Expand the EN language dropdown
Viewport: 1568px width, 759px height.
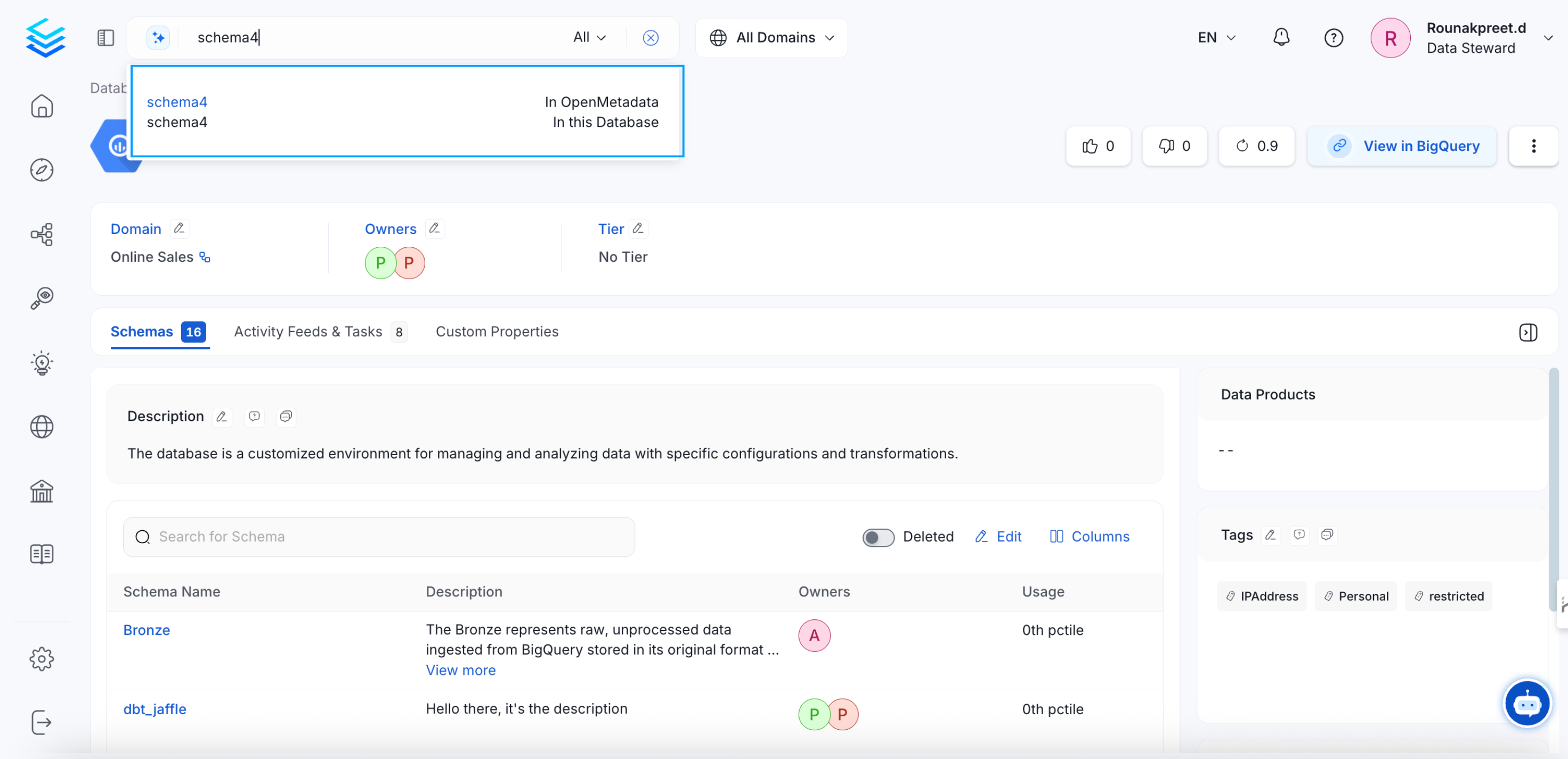point(1216,37)
